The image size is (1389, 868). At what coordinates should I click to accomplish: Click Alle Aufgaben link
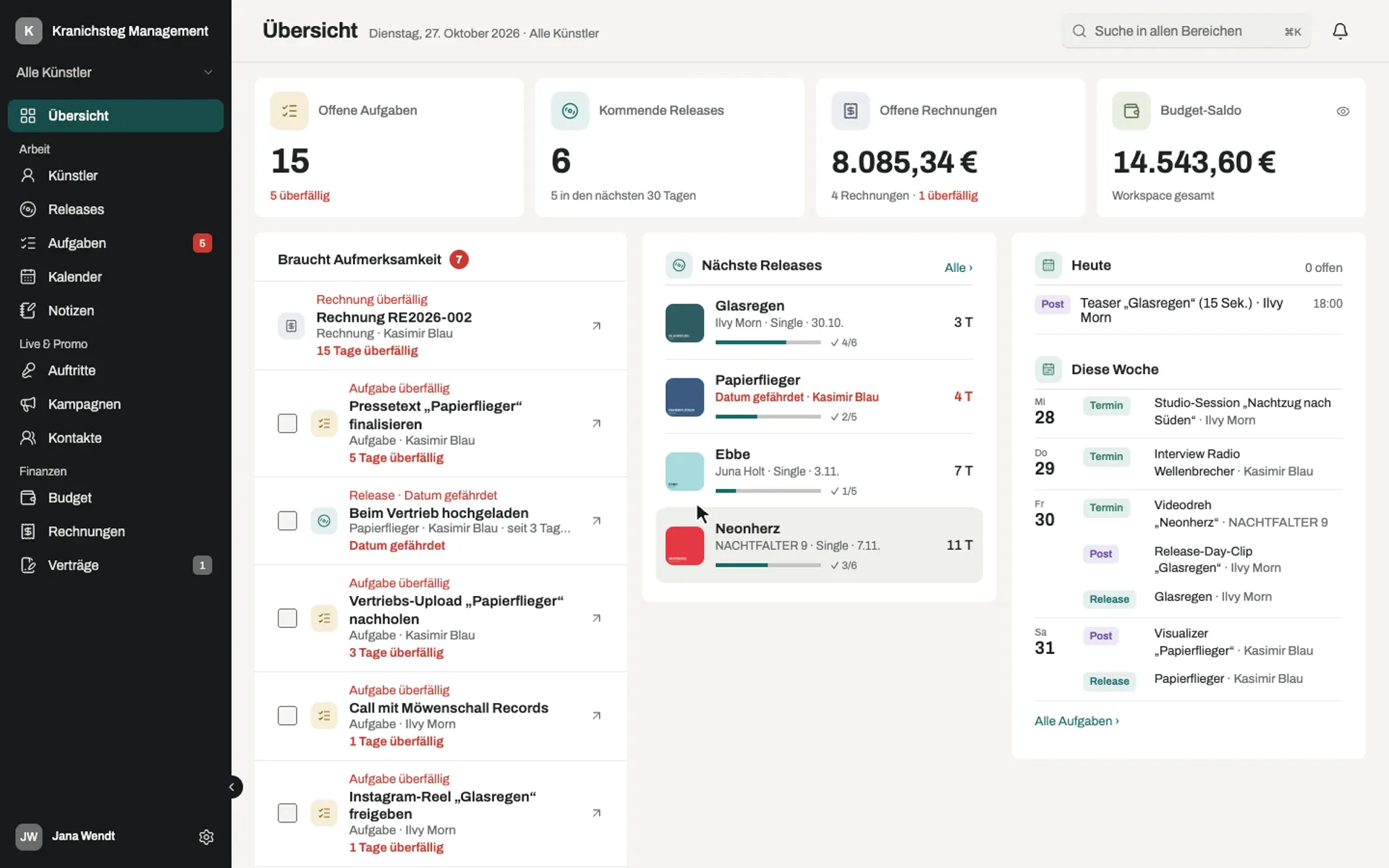tap(1076, 721)
